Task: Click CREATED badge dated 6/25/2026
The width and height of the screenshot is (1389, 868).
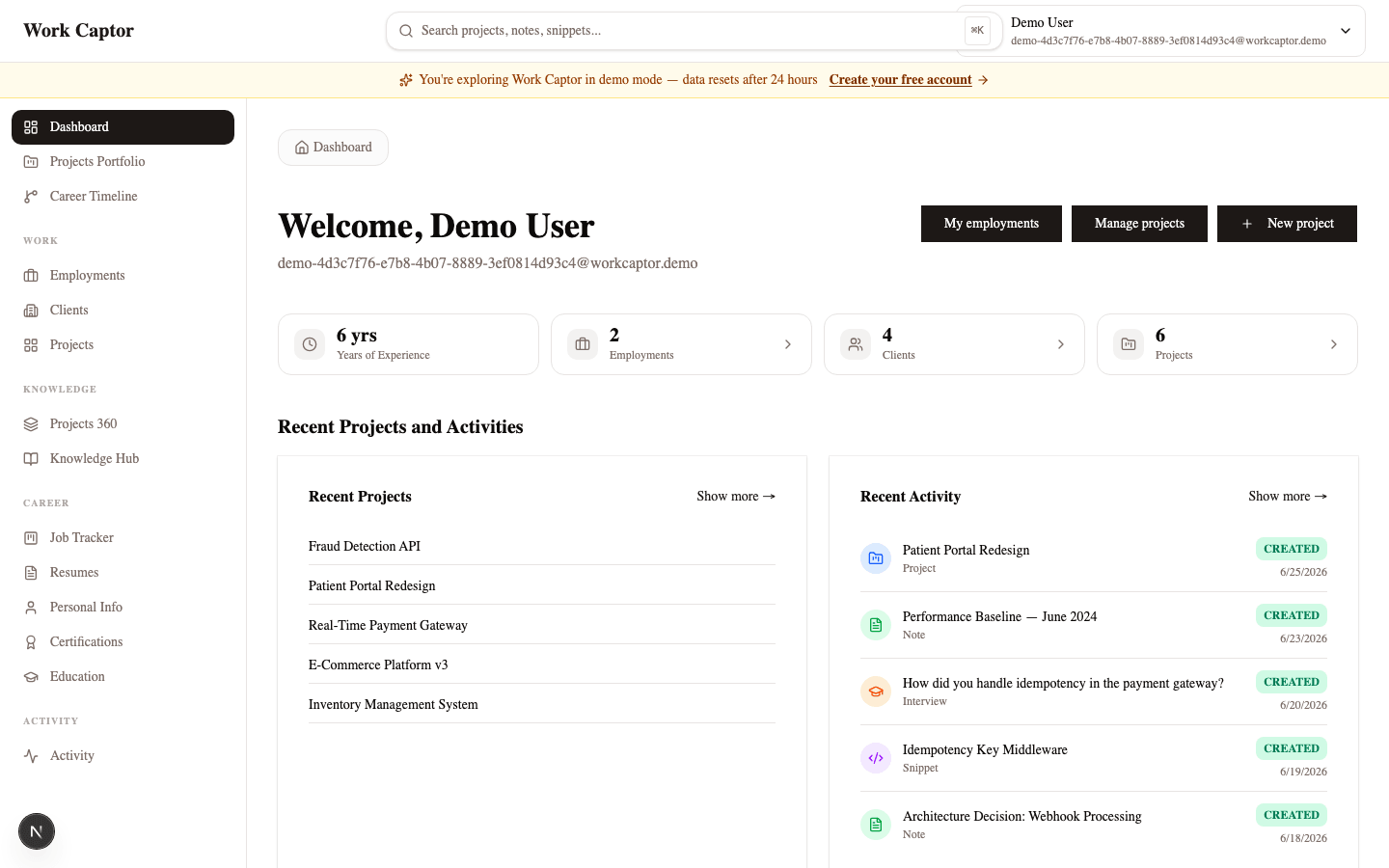Action: point(1292,549)
